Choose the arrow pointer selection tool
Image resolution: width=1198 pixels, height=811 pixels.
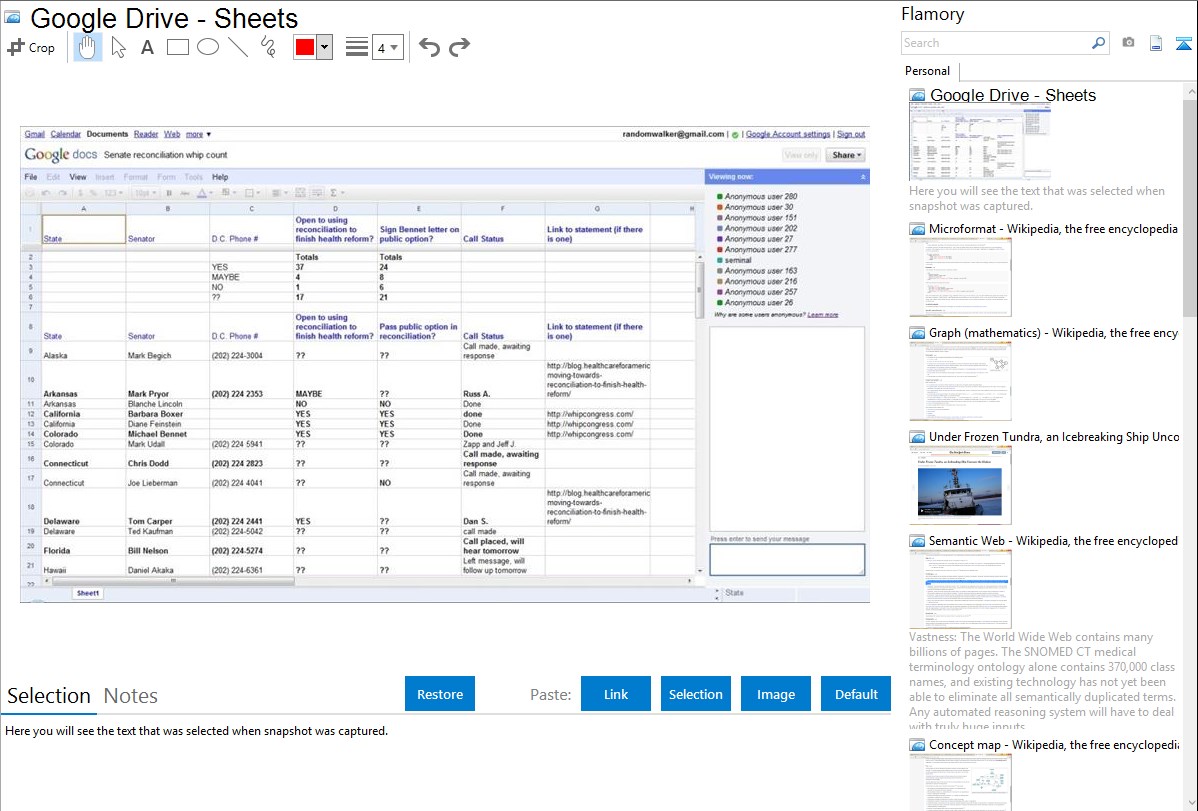click(x=118, y=47)
